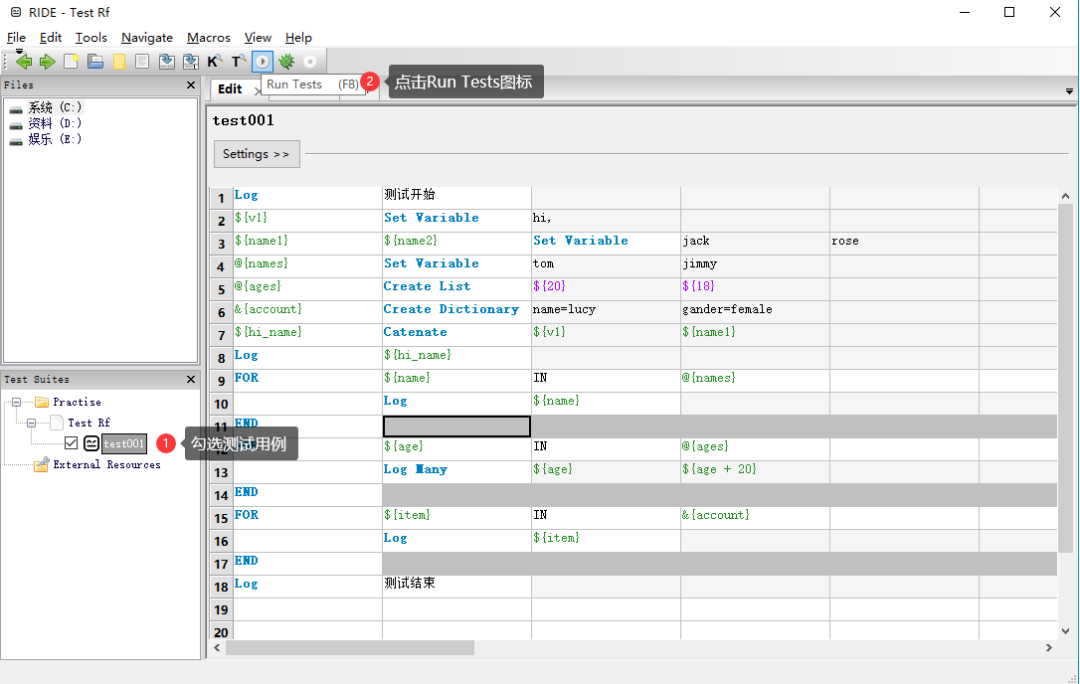The height and width of the screenshot is (684, 1080).
Task: Click the 'rose' cell in row 3
Action: [904, 243]
